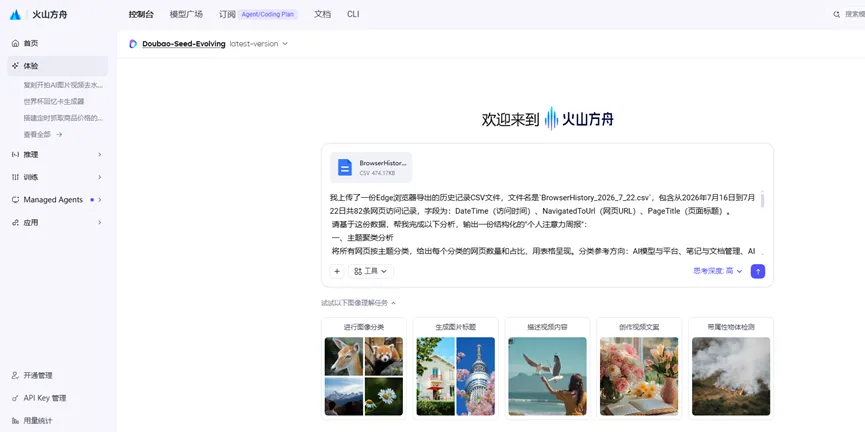Click the 训练 sidebar icon
Viewport: 865px width, 432px height.
(15, 177)
